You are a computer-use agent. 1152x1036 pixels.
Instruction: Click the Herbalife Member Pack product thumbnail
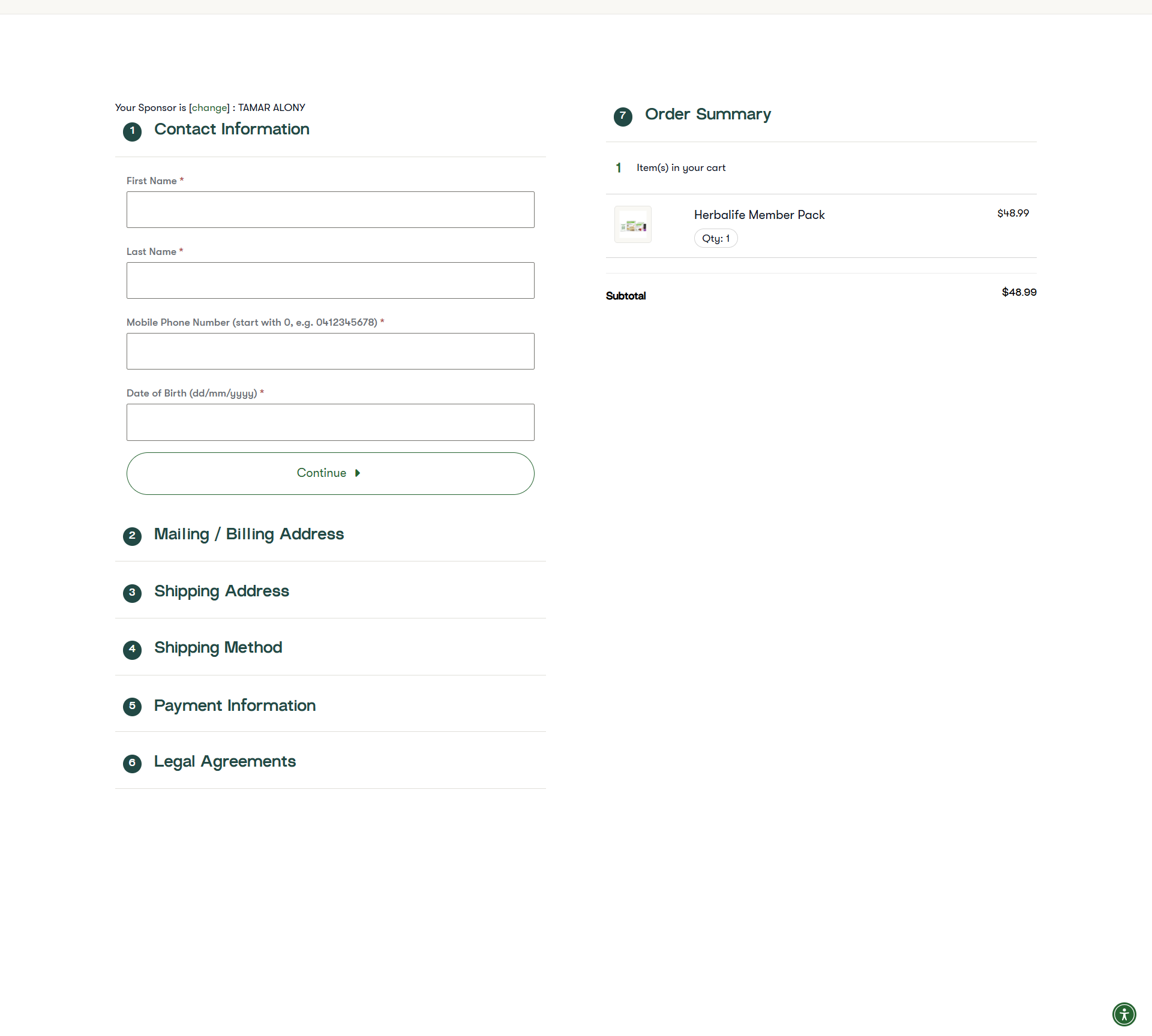(x=633, y=224)
